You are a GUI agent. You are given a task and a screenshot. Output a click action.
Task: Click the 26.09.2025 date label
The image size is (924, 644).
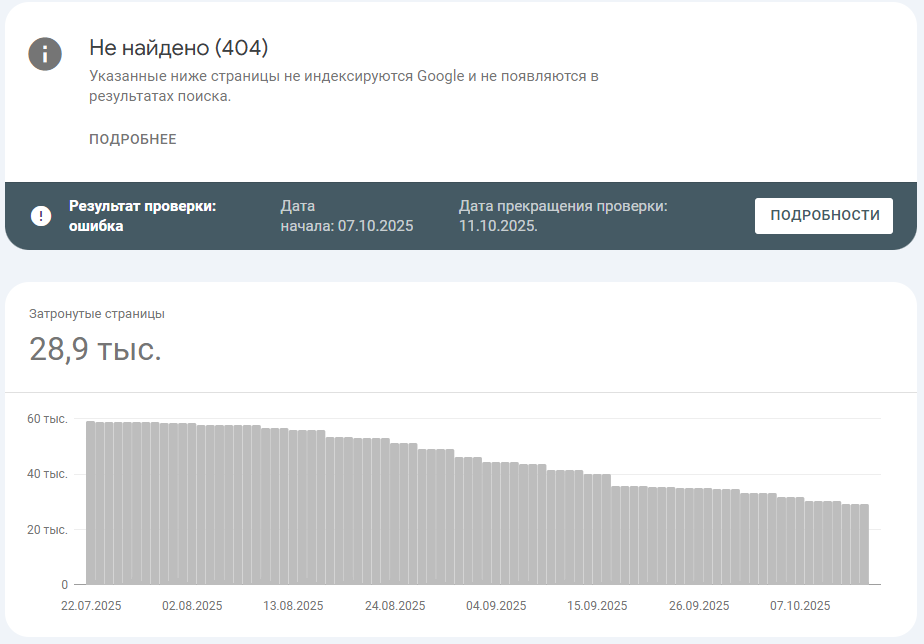tap(699, 606)
